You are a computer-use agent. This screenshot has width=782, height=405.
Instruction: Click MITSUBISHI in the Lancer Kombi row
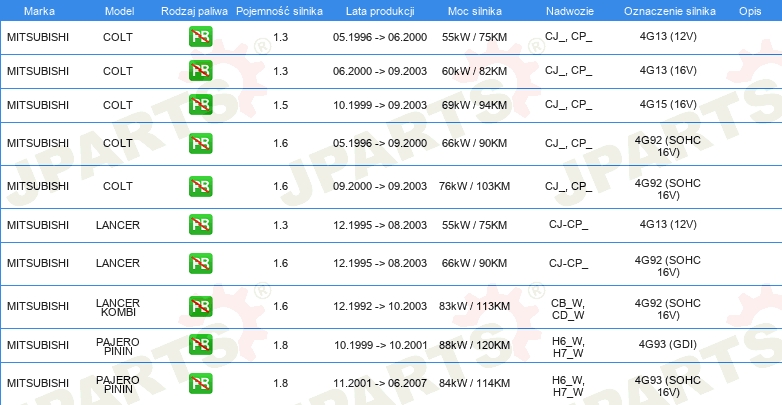click(38, 306)
